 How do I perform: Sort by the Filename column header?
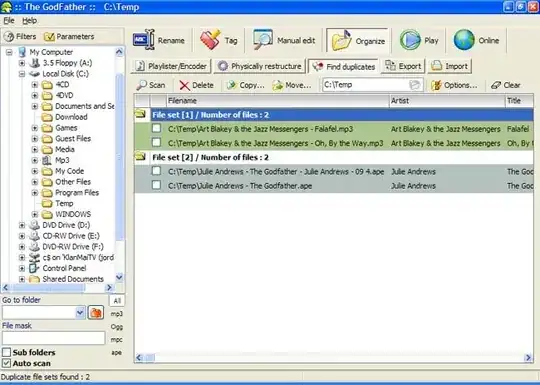(278, 101)
